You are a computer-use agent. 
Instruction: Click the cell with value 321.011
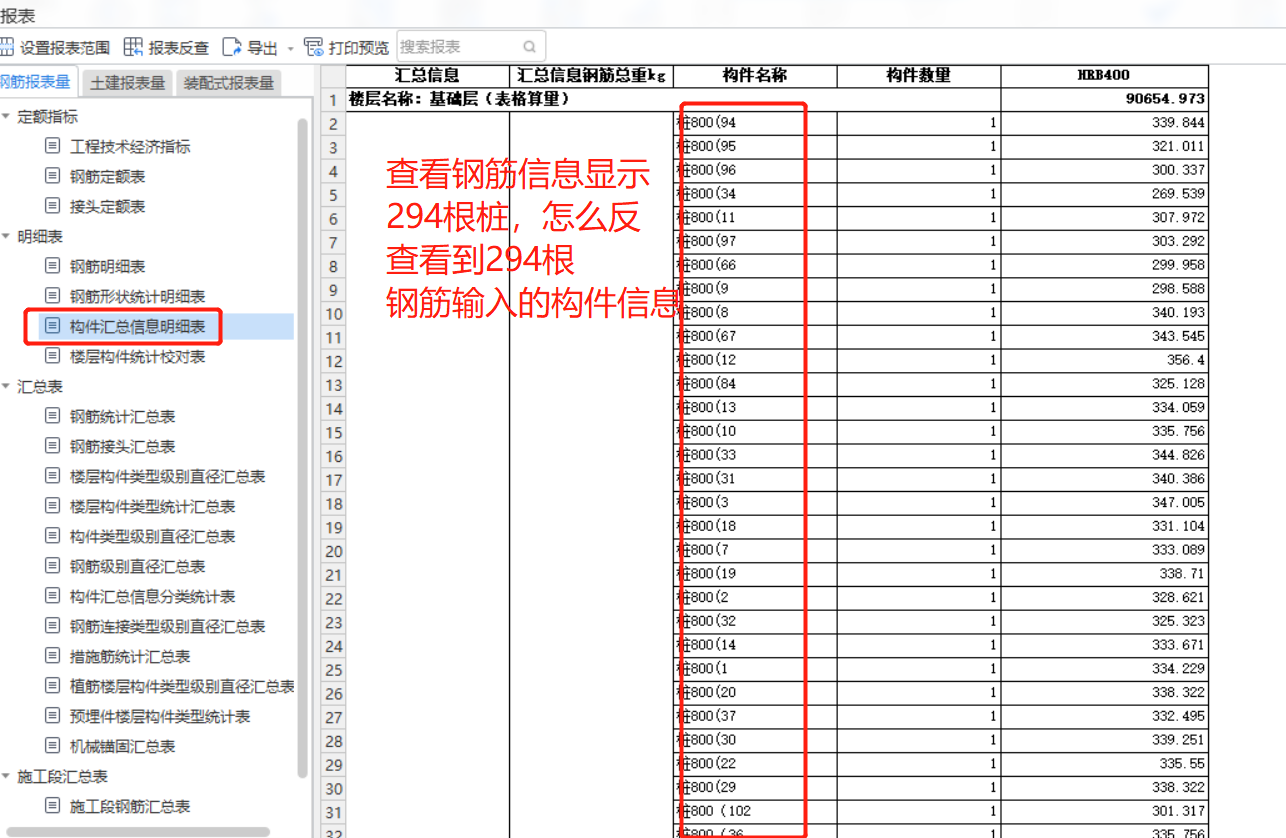point(1105,147)
